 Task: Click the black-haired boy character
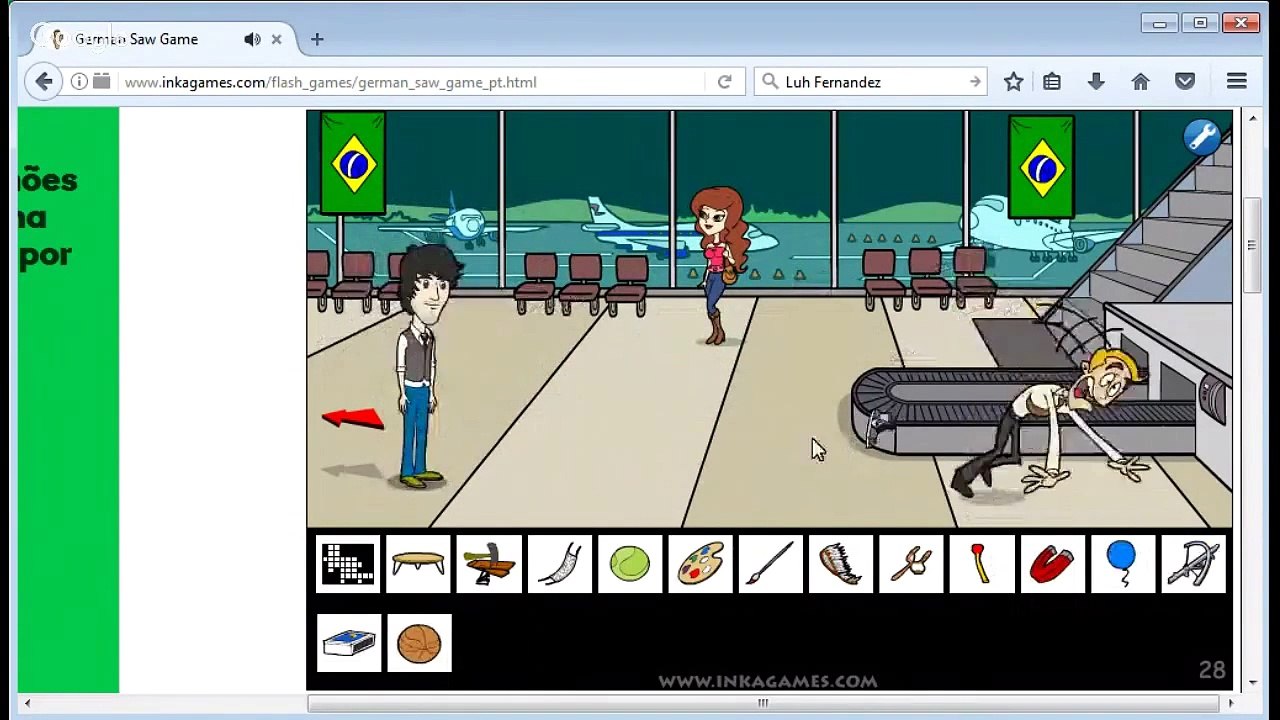pyautogui.click(x=425, y=366)
